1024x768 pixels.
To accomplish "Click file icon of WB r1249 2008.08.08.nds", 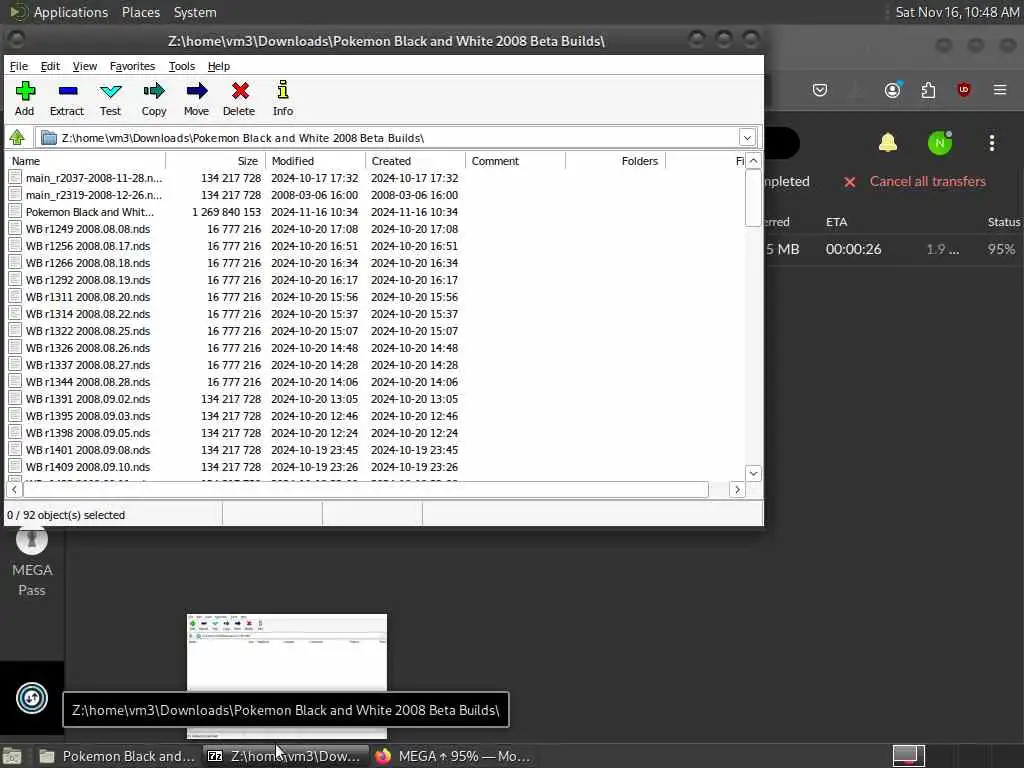I will pyautogui.click(x=15, y=229).
